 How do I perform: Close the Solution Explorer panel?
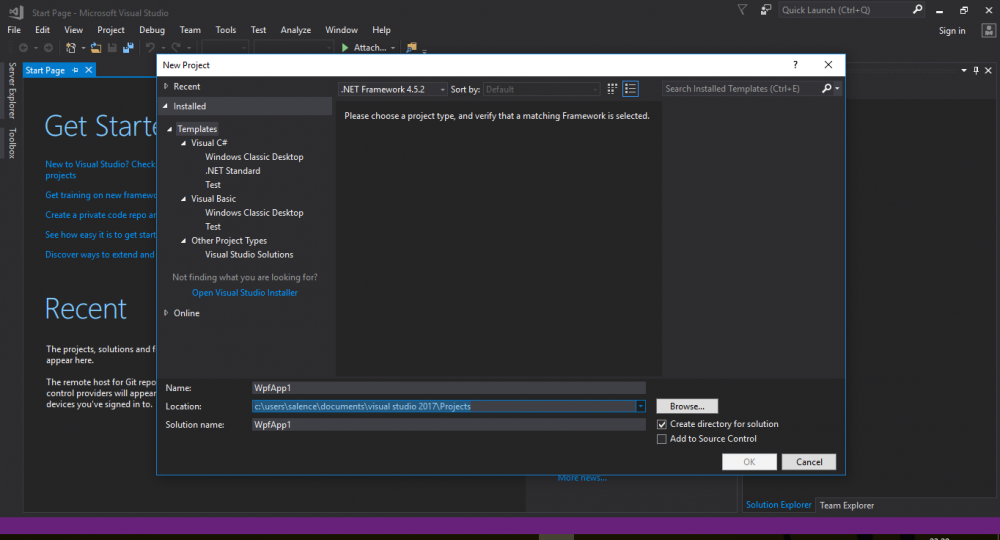[988, 70]
